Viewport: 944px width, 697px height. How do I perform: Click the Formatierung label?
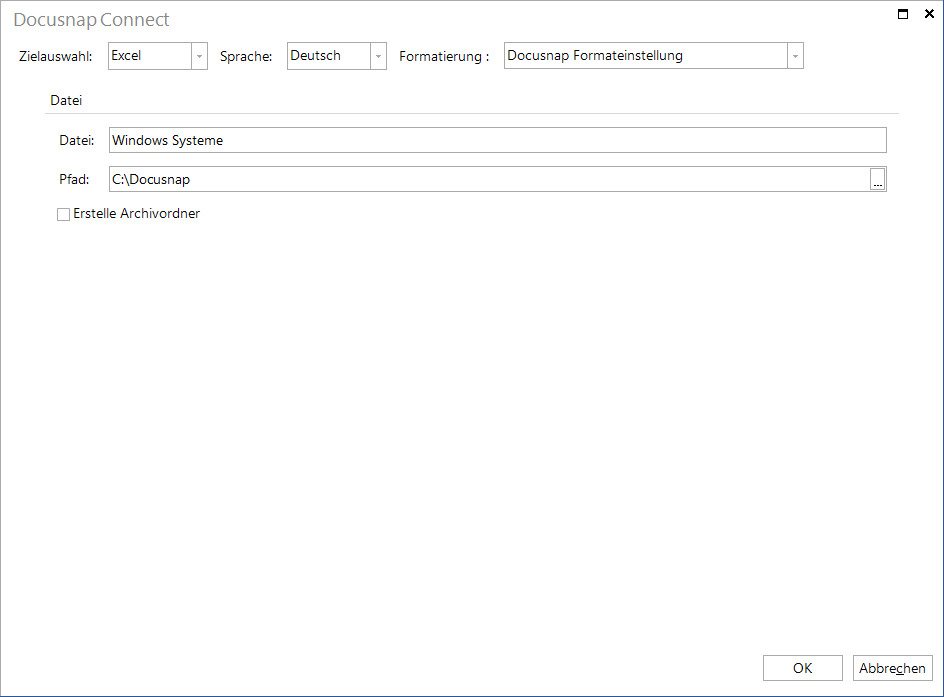point(444,57)
